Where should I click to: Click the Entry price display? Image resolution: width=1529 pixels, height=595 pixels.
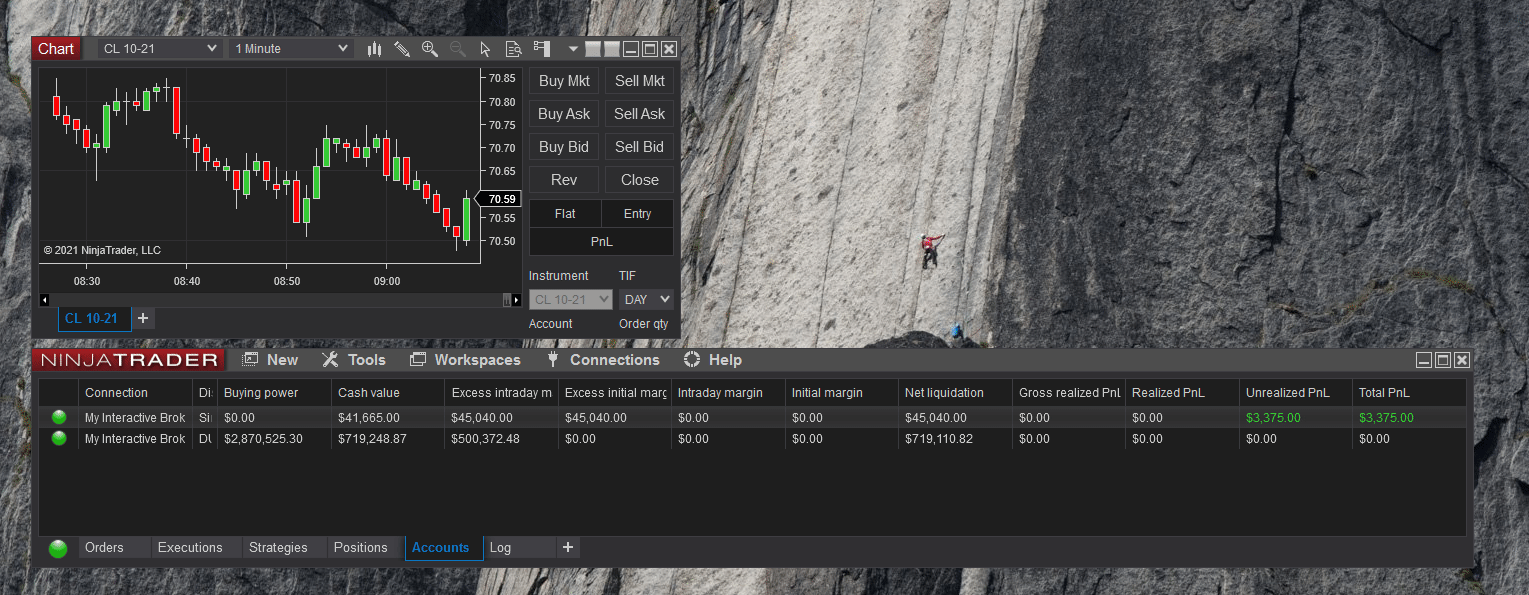coord(637,214)
